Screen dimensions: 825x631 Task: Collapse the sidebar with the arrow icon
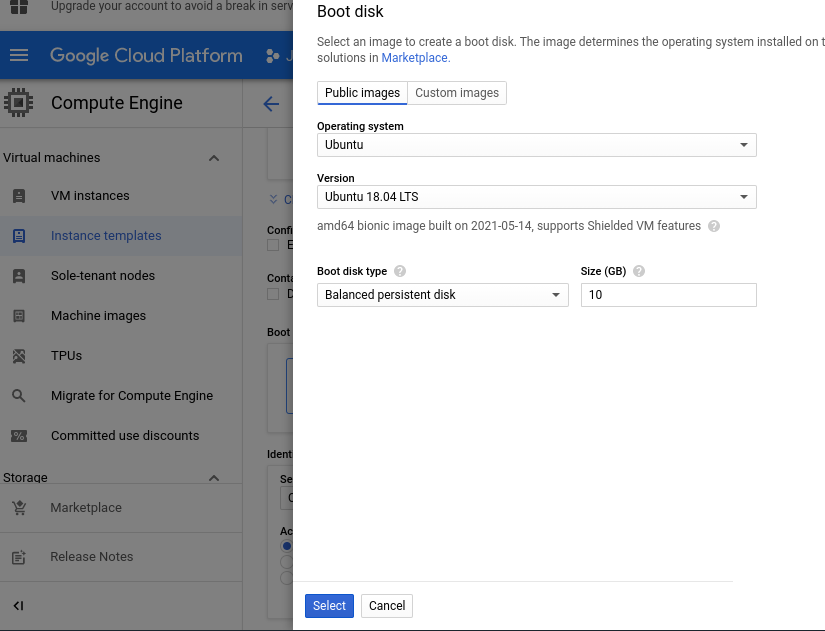click(18, 606)
